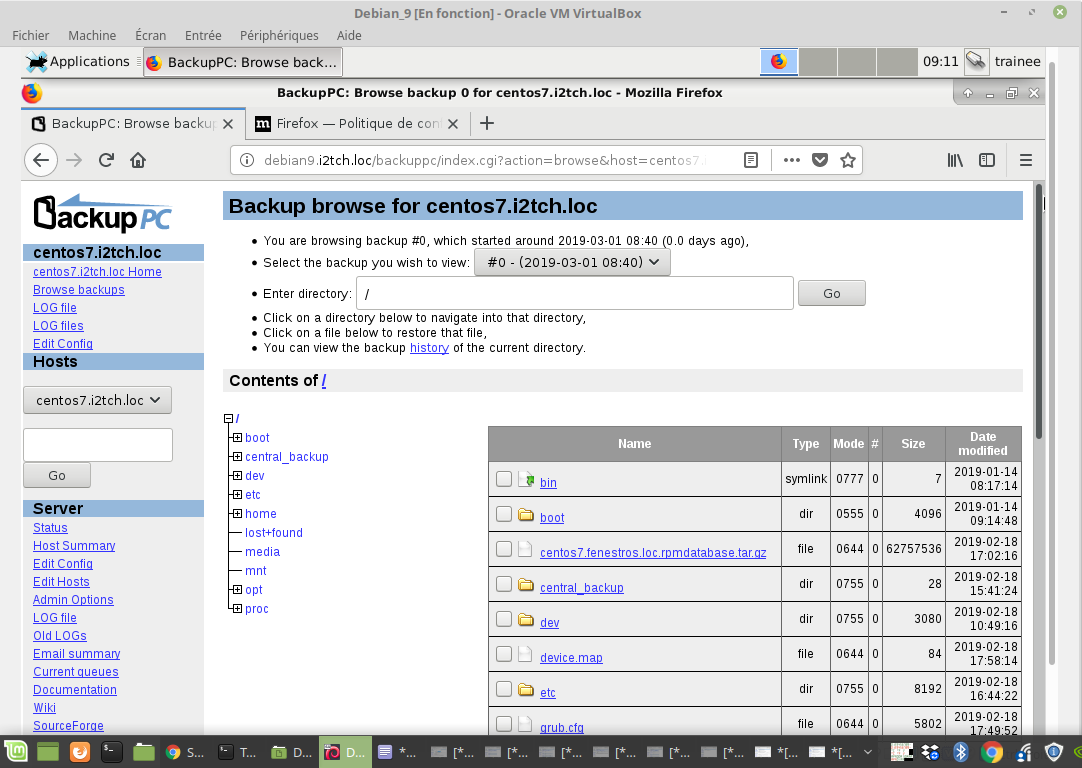Select checkbox for device.map file

(504, 655)
